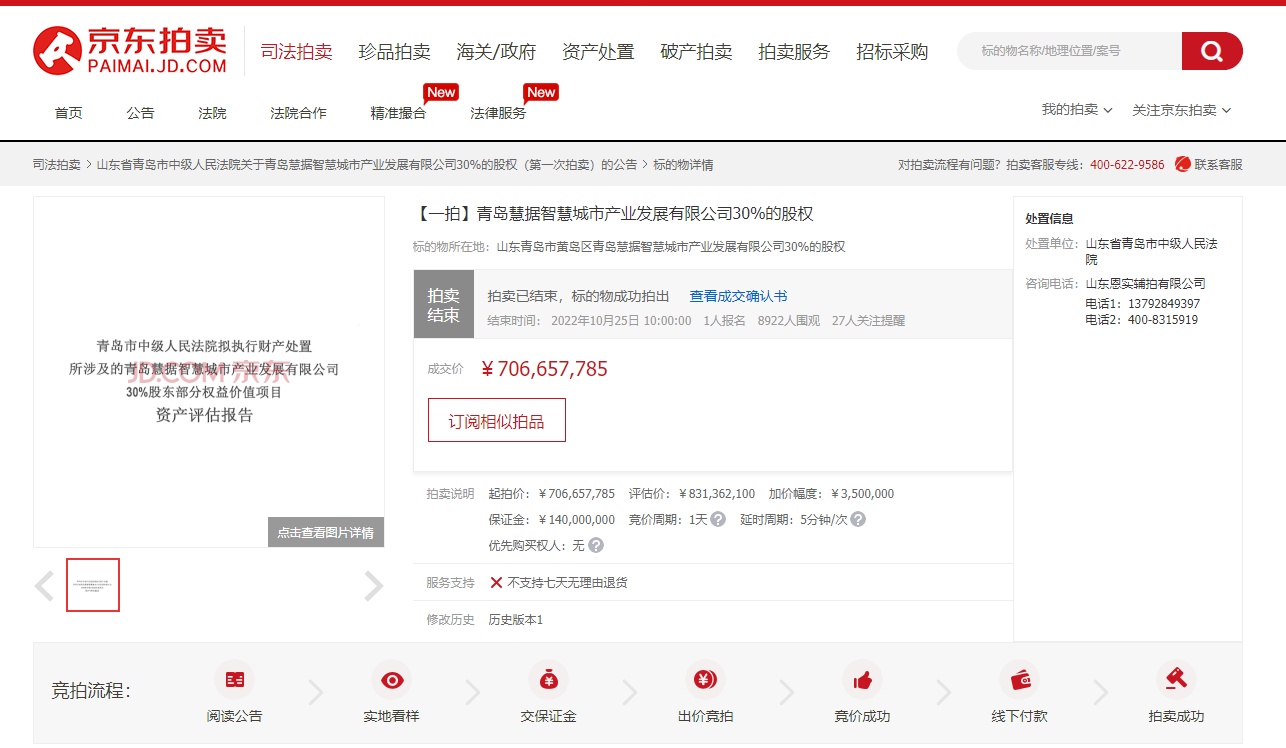Open the 司法拍卖 tab

pos(297,52)
